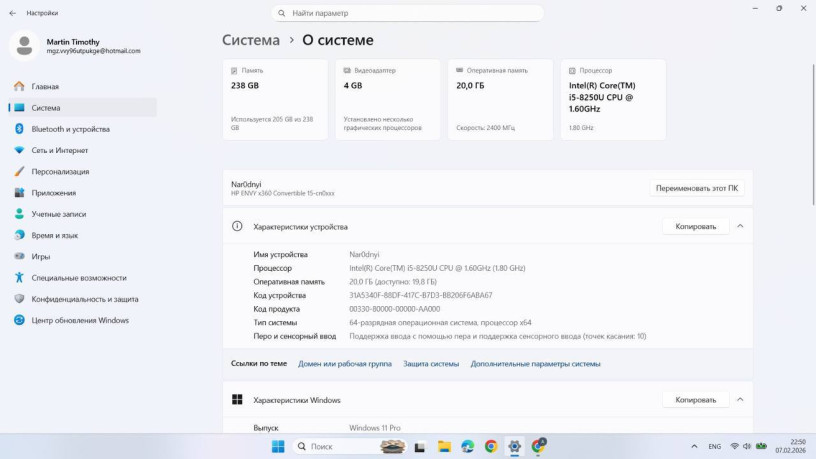Open the Bluetooth и устройства section
Screen dimensions: 816x459
tap(70, 129)
